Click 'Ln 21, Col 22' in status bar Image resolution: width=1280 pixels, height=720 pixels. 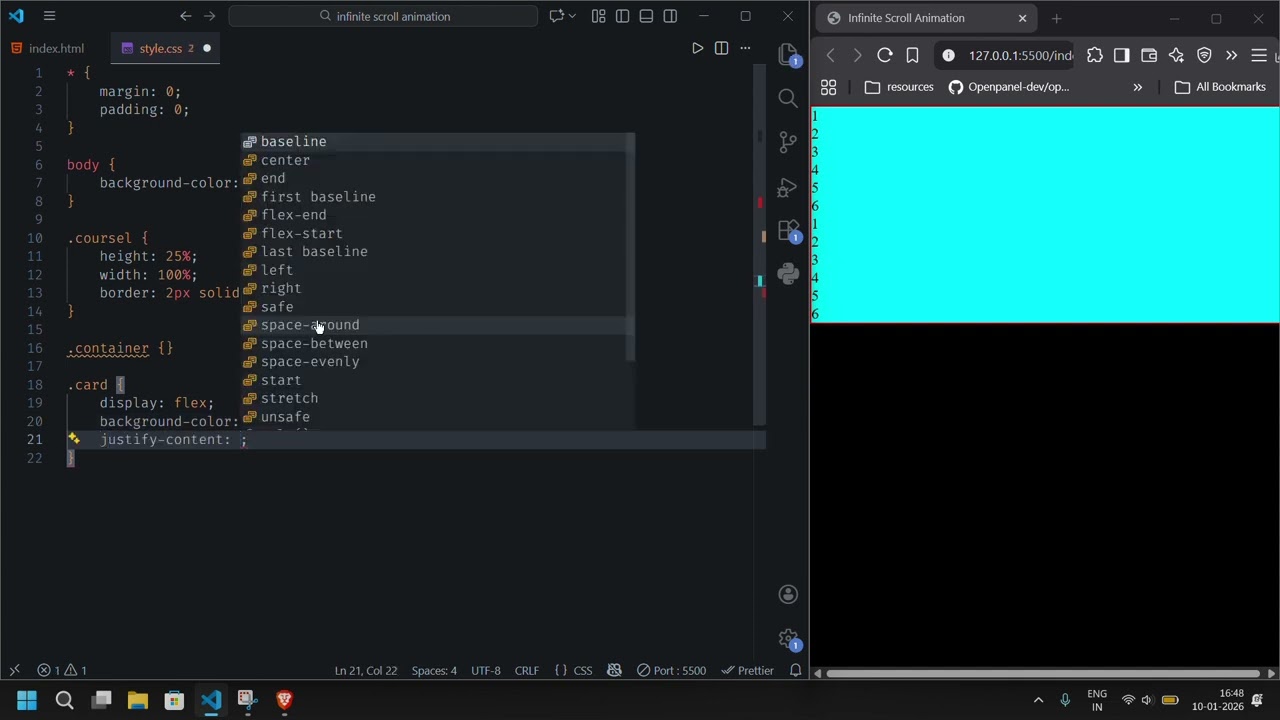366,670
